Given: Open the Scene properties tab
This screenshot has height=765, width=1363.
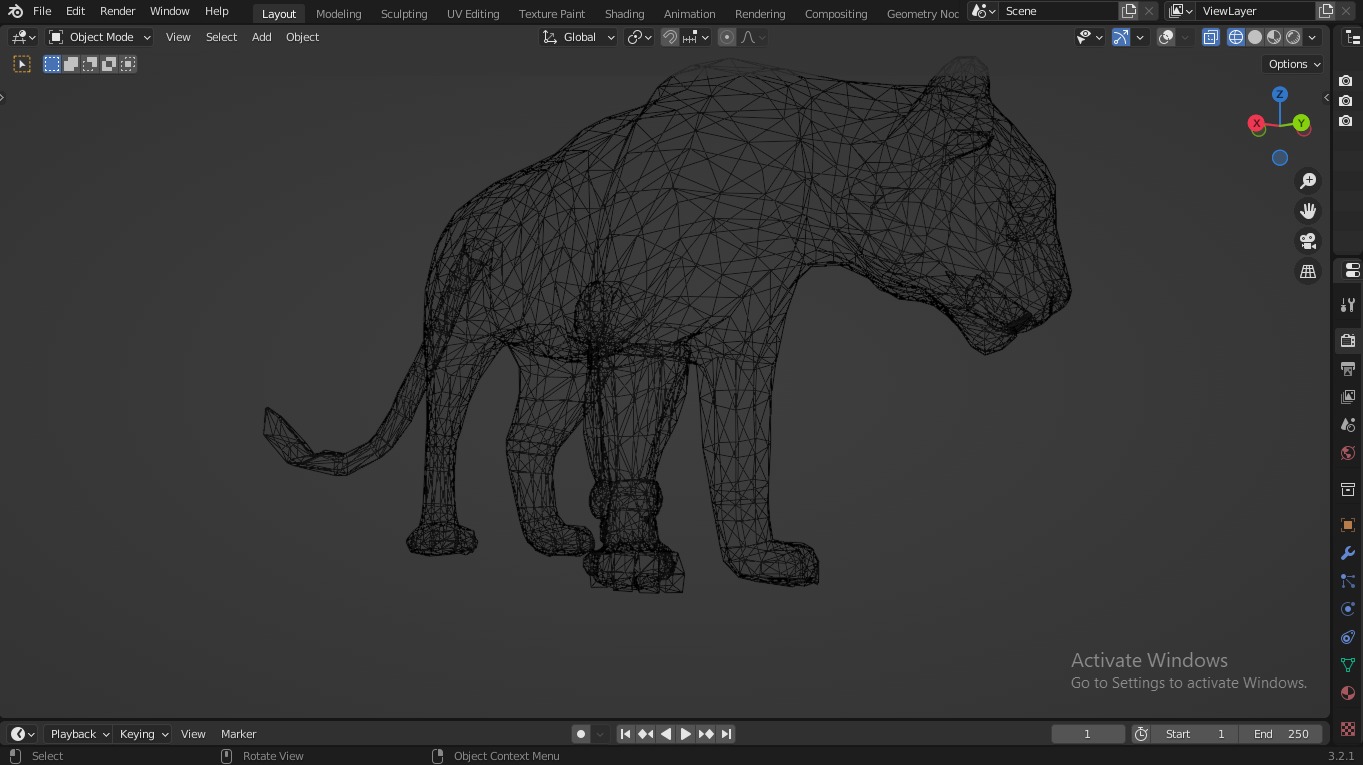Looking at the screenshot, I should (x=1348, y=425).
